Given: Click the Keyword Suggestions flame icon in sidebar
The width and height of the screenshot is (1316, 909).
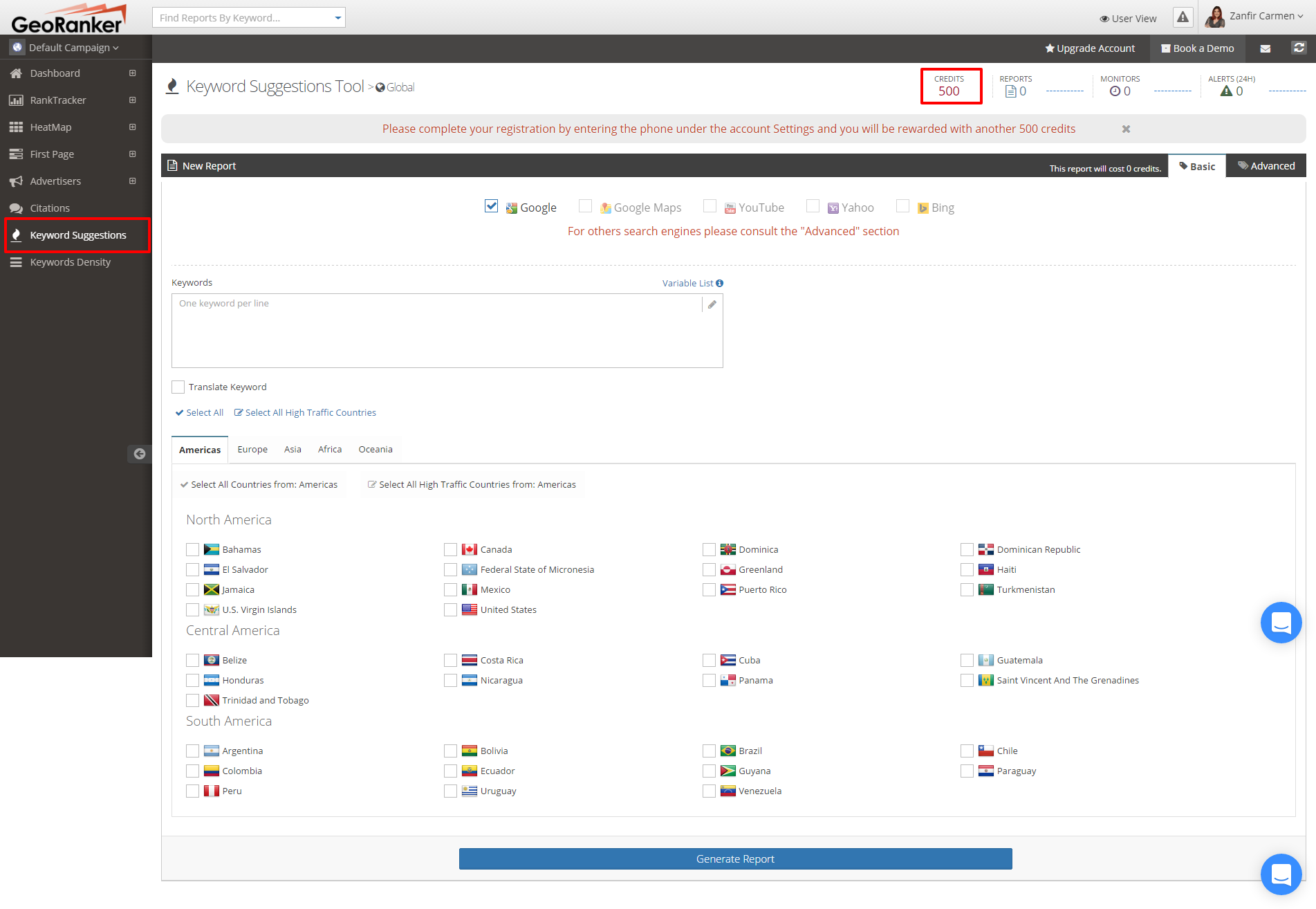Looking at the screenshot, I should [17, 235].
